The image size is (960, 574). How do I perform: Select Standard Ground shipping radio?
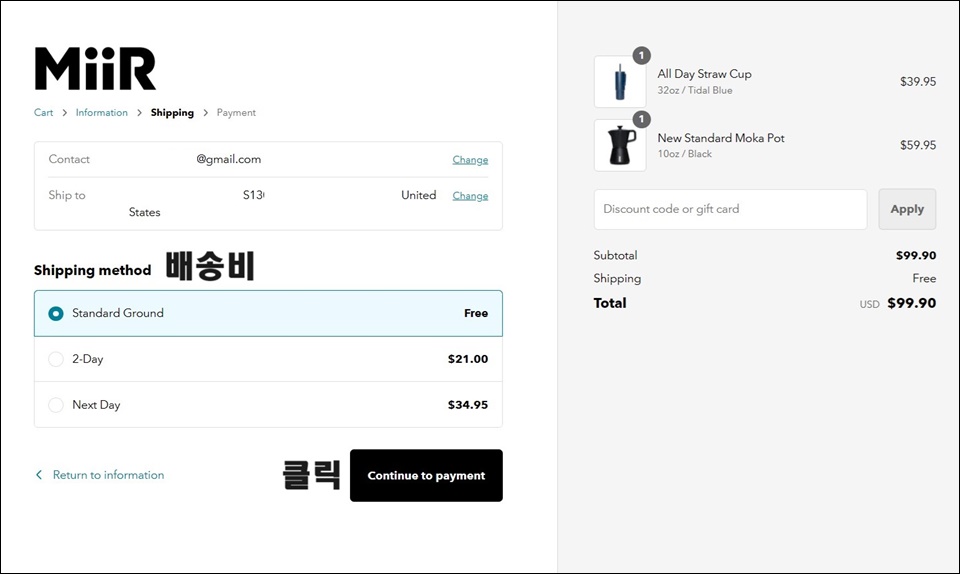click(56, 313)
